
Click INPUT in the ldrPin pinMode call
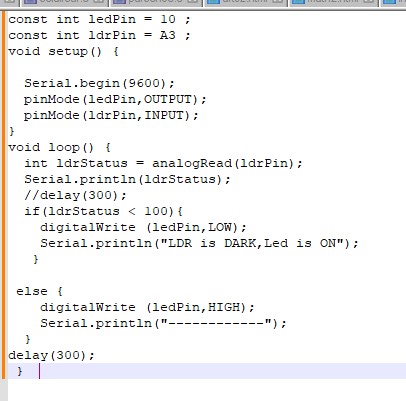coord(164,115)
